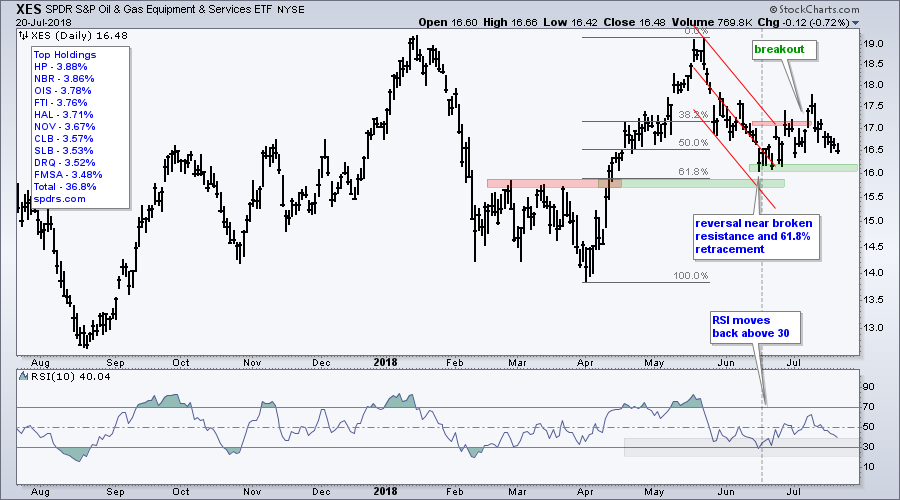The height and width of the screenshot is (500, 900).
Task: Click the 61.8% Fibonacci retracement label
Action: [693, 171]
